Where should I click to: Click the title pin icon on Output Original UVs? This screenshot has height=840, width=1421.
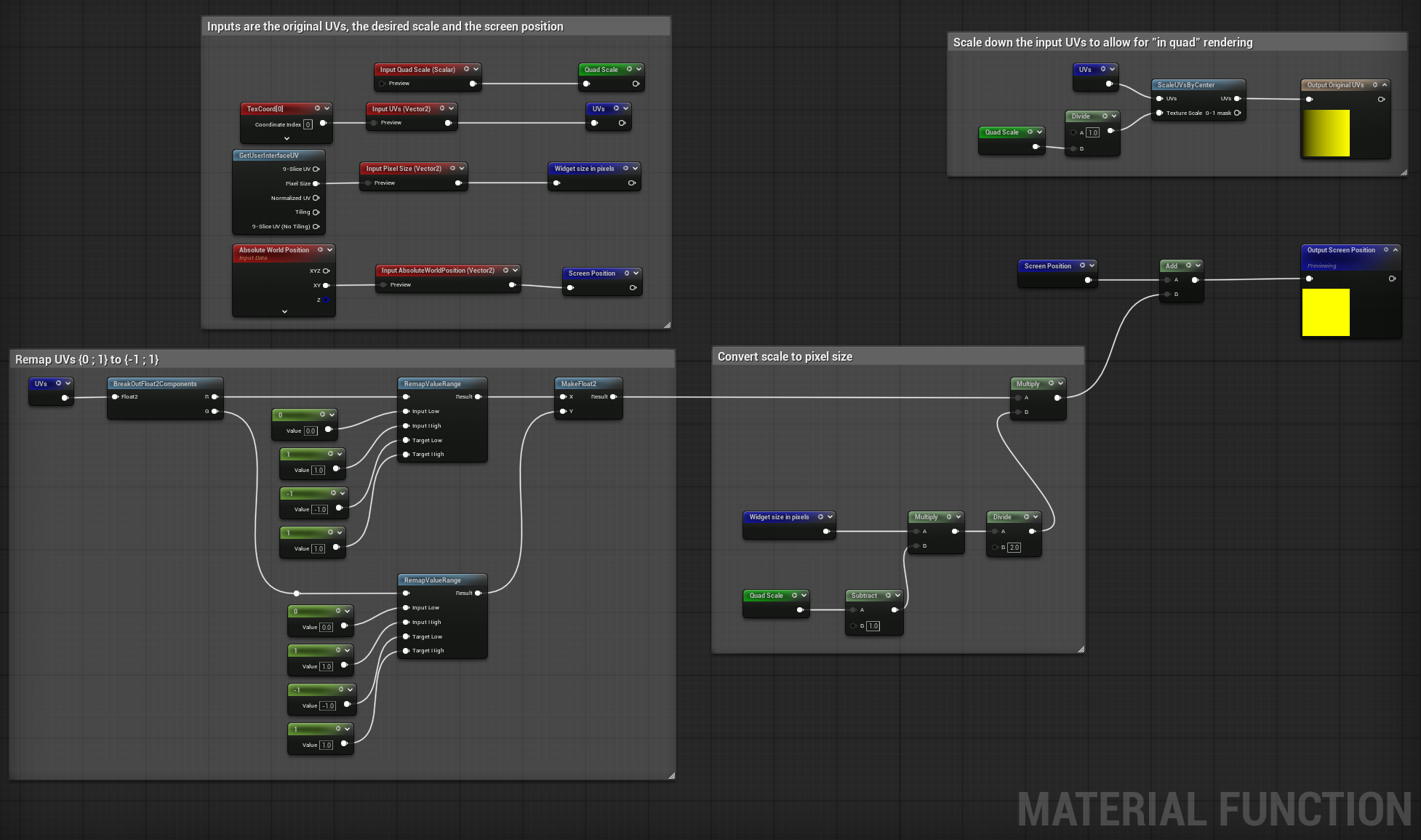[x=1374, y=84]
